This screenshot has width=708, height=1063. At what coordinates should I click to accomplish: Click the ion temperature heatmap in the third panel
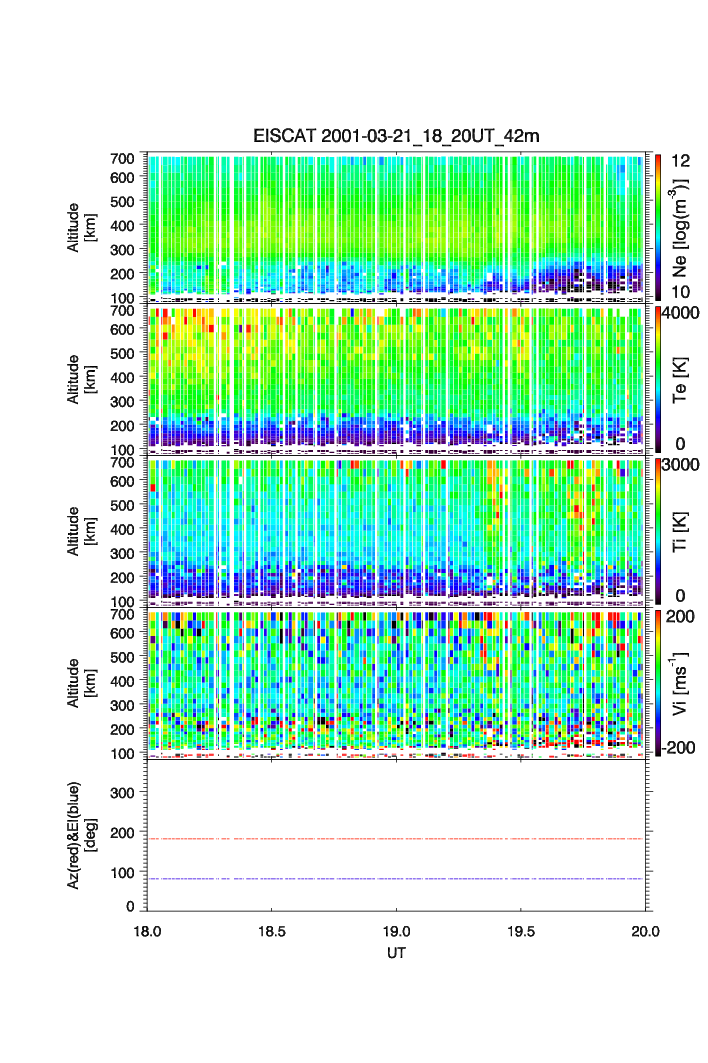(398, 529)
